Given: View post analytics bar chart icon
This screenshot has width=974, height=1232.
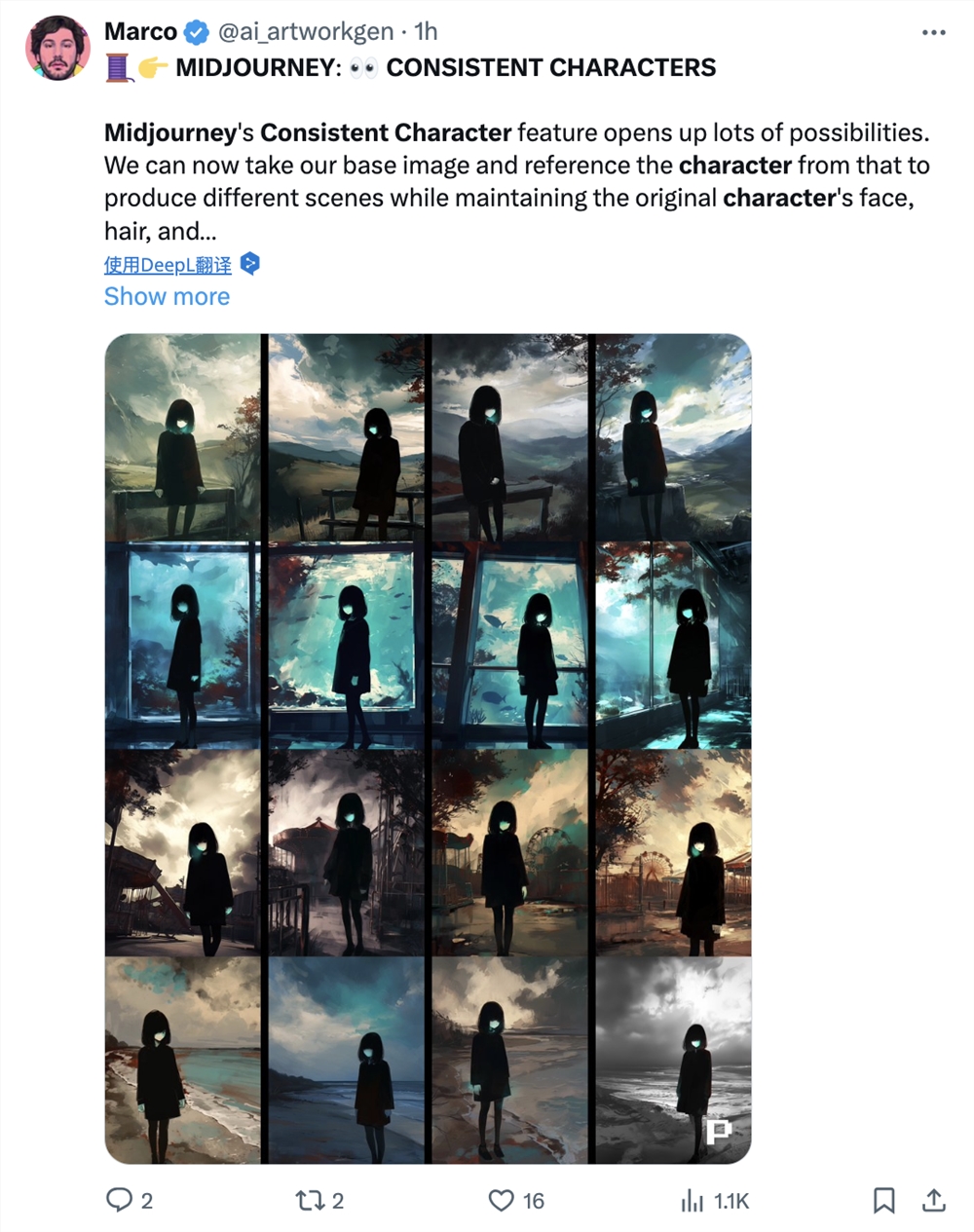Looking at the screenshot, I should [693, 1200].
